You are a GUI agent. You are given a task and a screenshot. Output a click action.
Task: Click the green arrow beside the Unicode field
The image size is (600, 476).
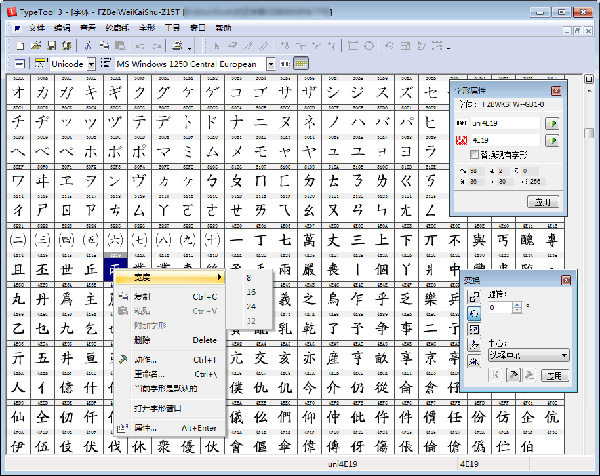point(551,140)
